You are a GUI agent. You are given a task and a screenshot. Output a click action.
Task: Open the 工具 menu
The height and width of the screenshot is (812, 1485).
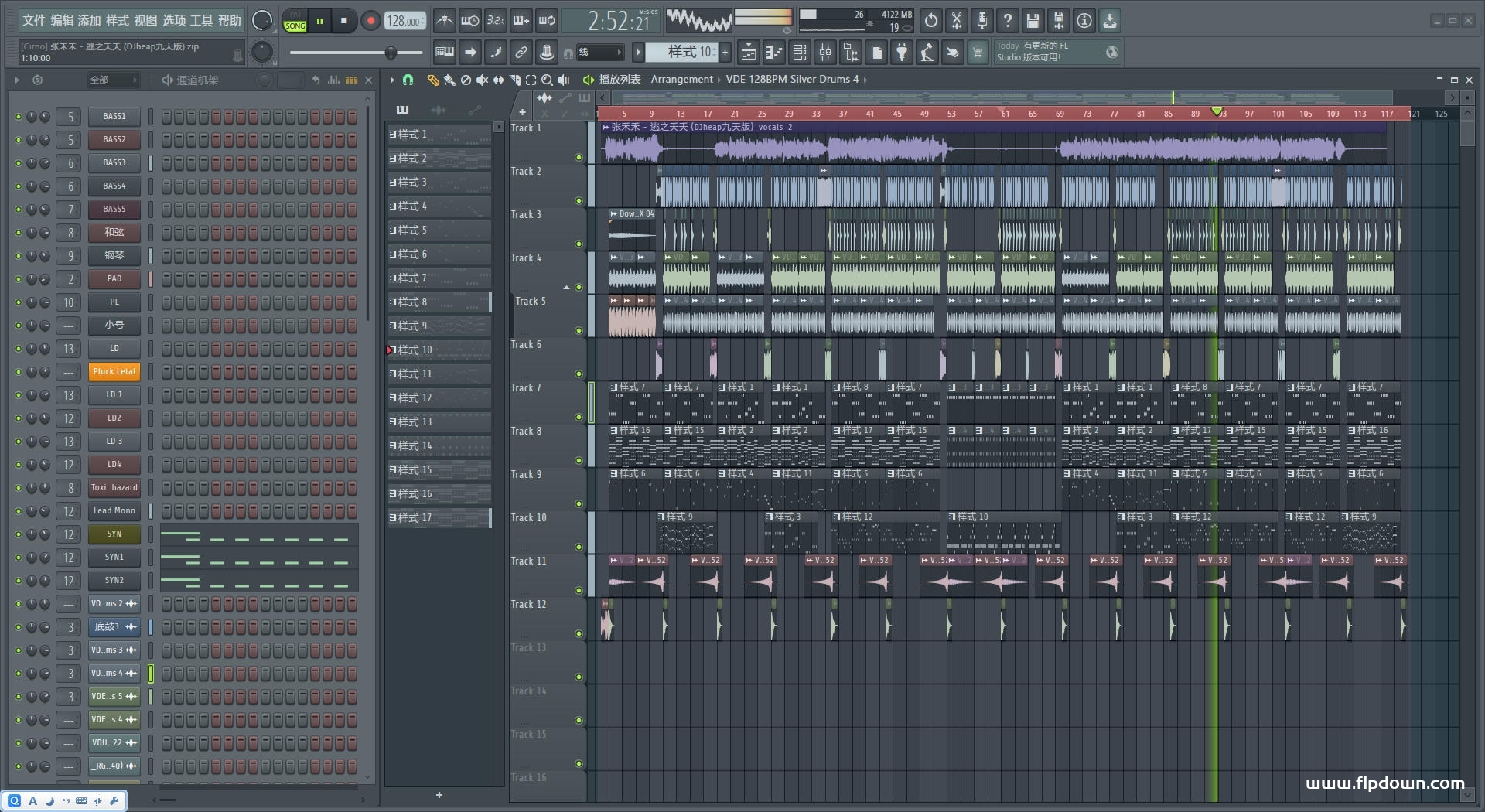201,21
